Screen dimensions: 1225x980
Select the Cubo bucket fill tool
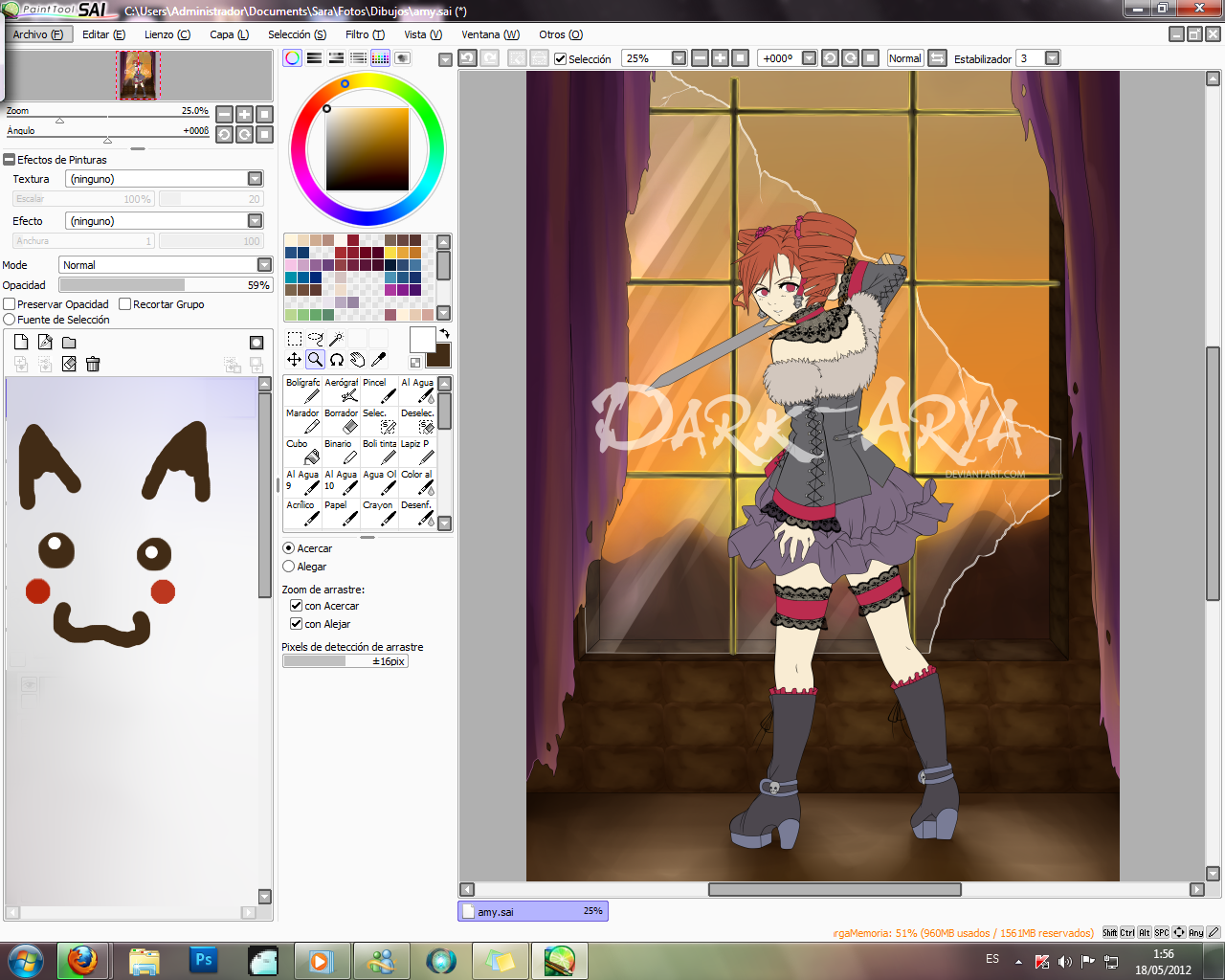tap(302, 452)
